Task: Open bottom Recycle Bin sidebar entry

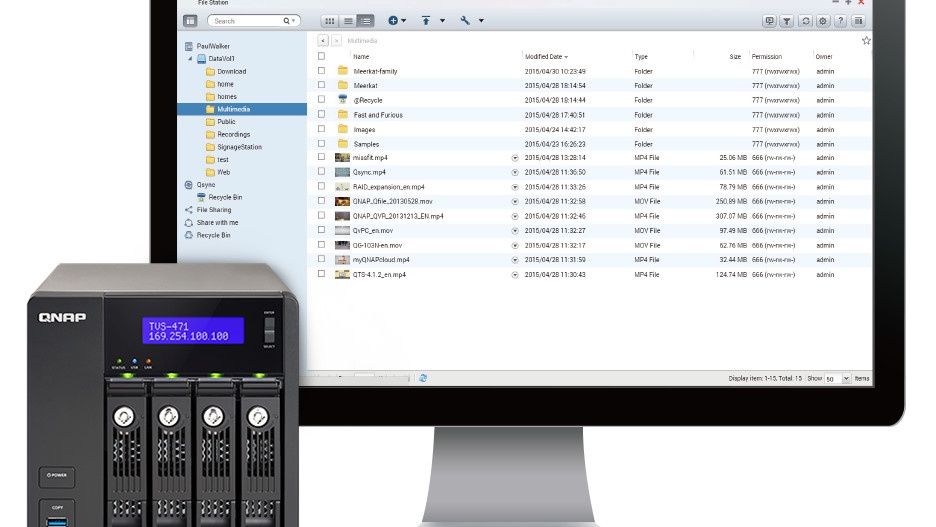Action: click(213, 235)
